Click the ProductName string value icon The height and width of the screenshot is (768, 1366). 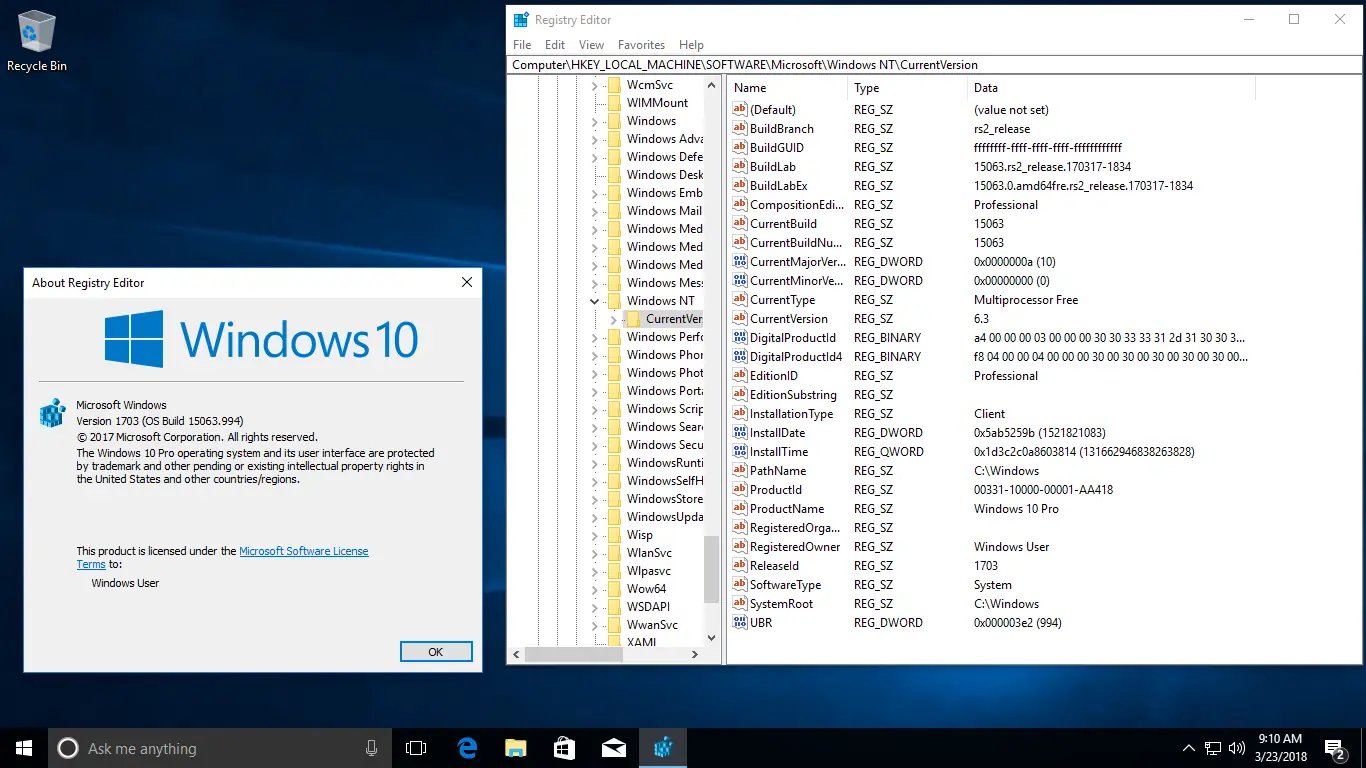click(740, 509)
